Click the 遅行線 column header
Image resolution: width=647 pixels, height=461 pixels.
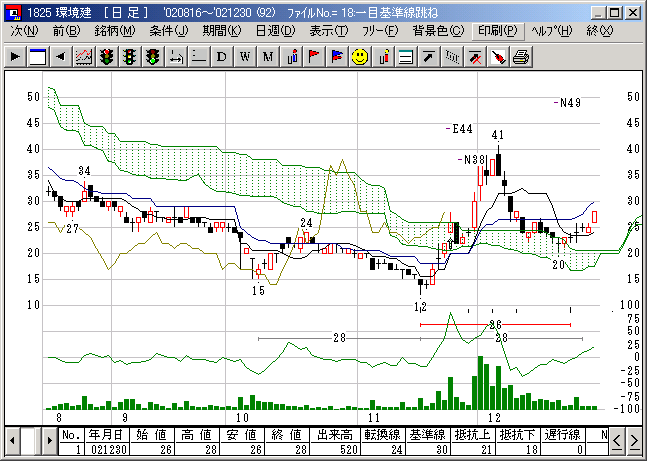563,435
